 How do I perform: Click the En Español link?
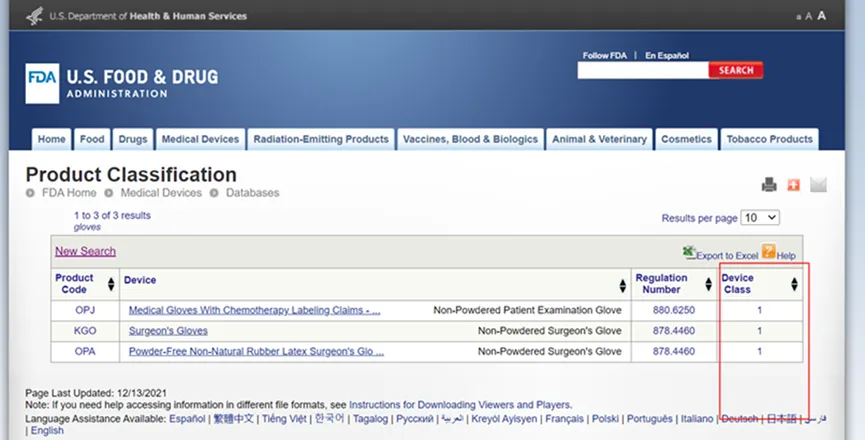pos(667,55)
